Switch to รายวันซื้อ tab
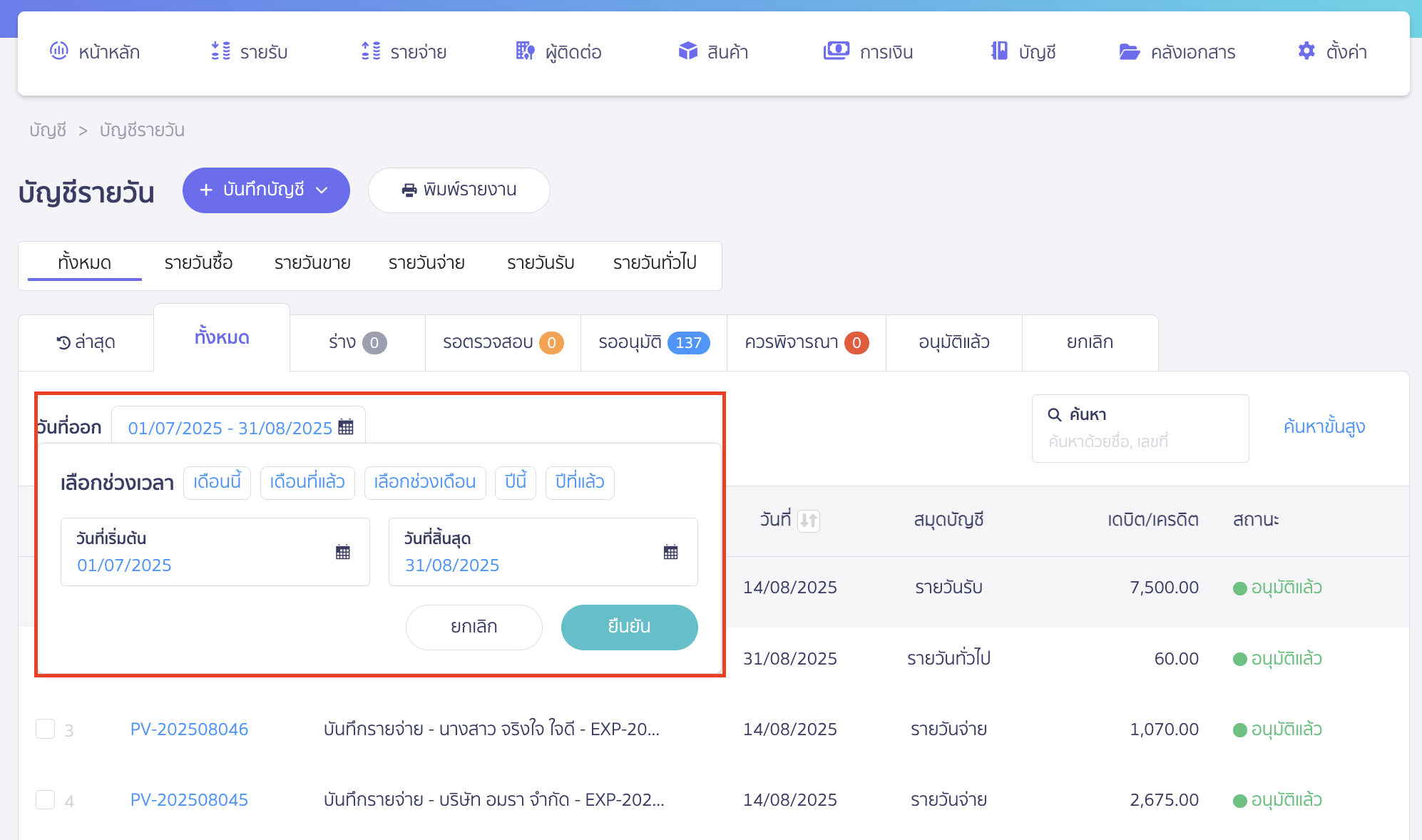The height and width of the screenshot is (840, 1422). (198, 262)
